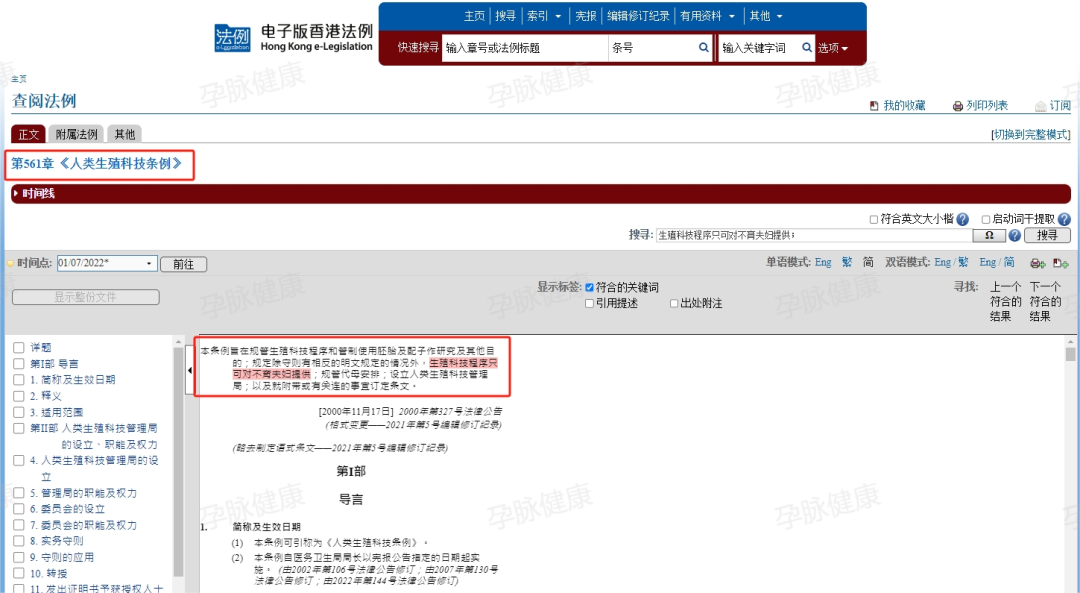Open 9. 守则的应用 in contents
Screen dimensions: 1080x593
pos(62,557)
